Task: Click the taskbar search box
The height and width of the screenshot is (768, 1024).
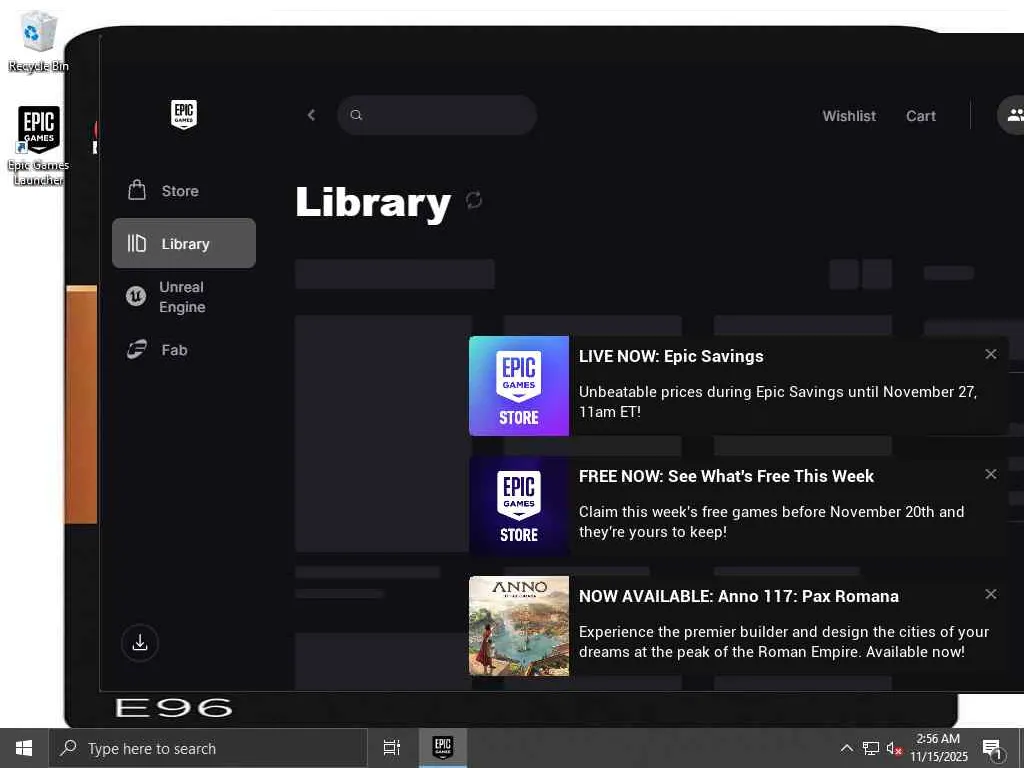Action: click(x=208, y=748)
